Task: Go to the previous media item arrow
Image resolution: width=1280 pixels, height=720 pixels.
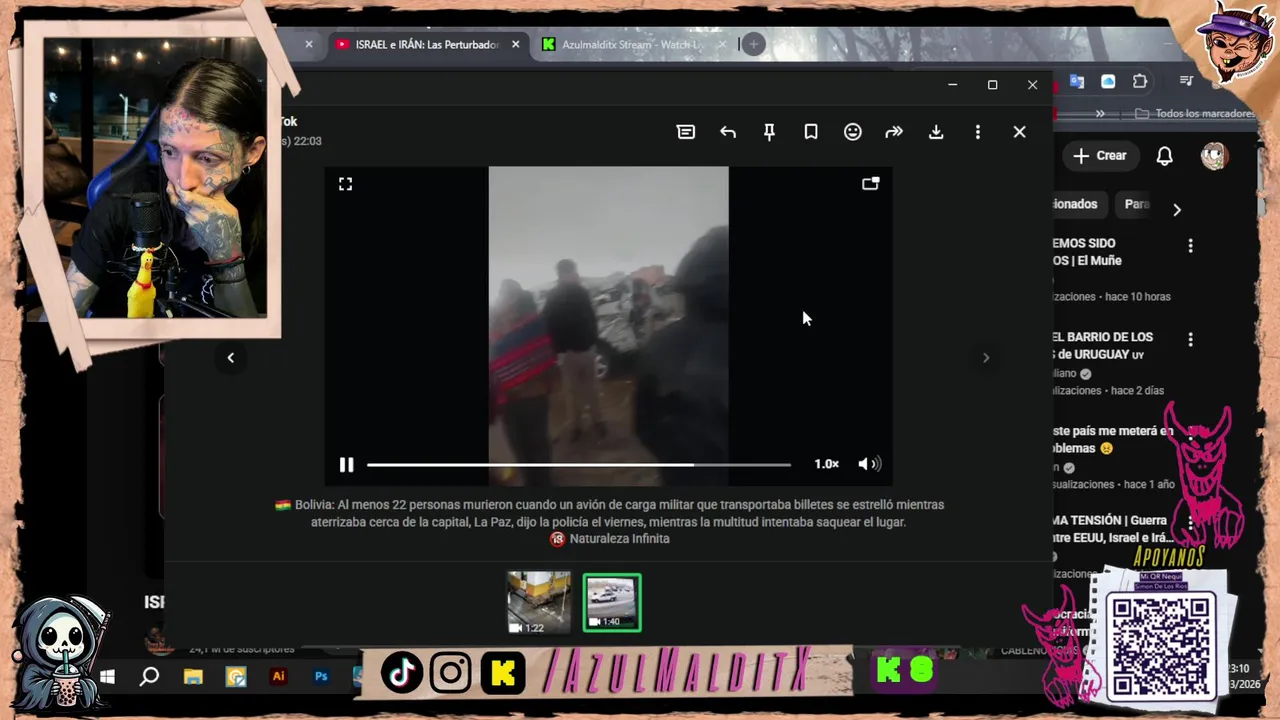Action: pos(230,358)
